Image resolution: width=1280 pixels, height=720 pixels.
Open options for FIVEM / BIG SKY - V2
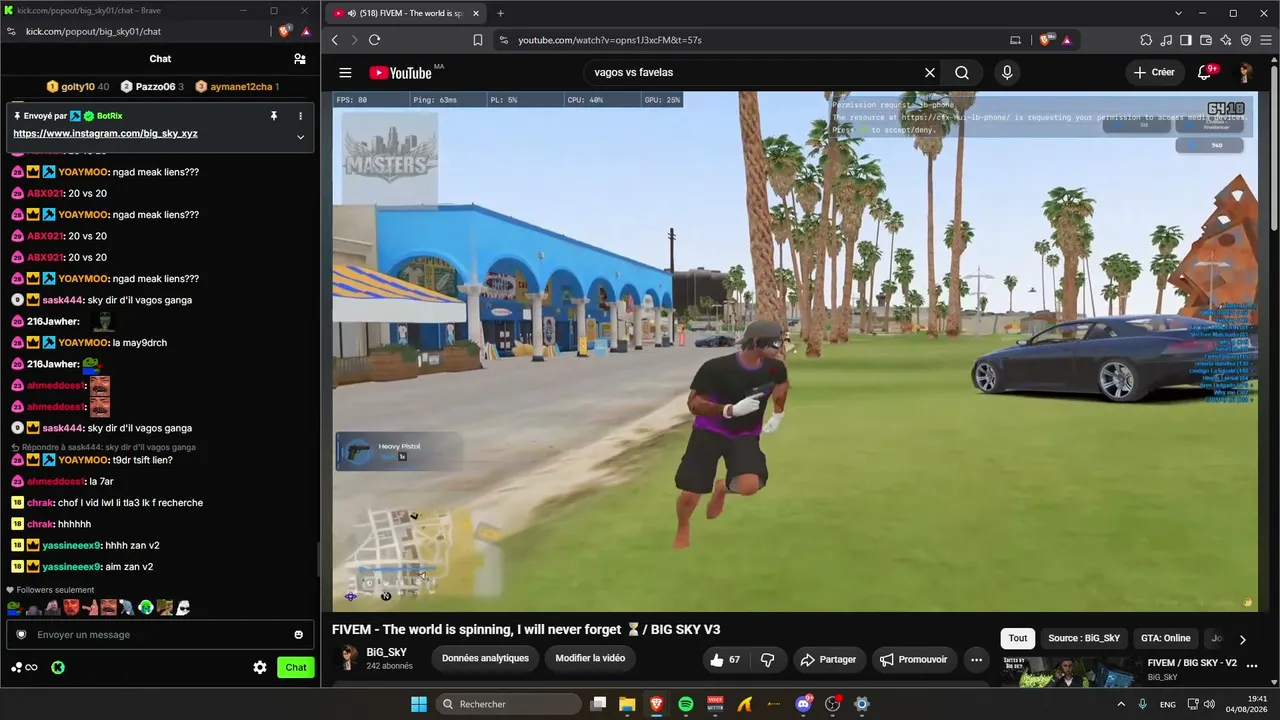pyautogui.click(x=1252, y=666)
